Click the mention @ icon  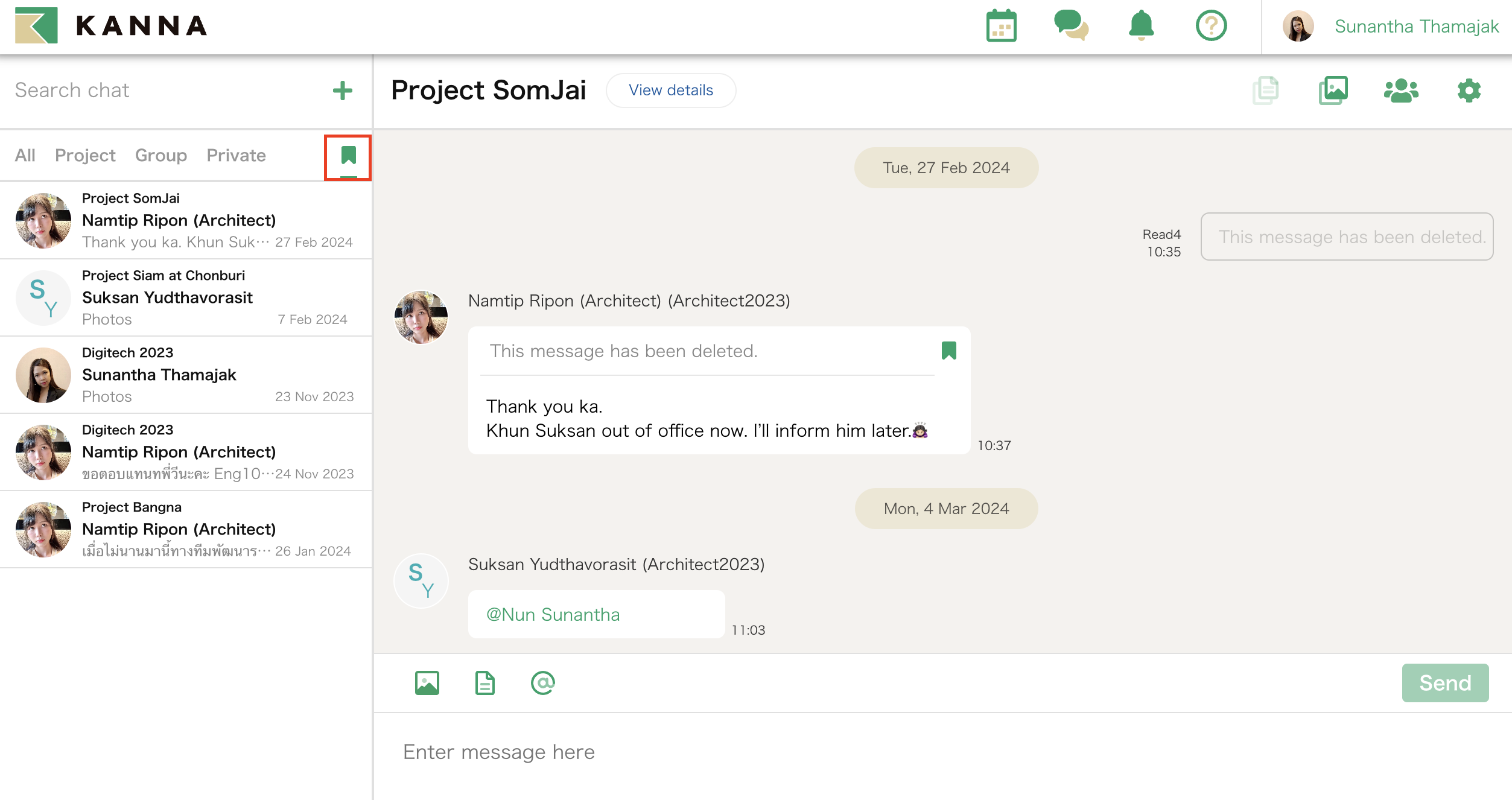[542, 683]
